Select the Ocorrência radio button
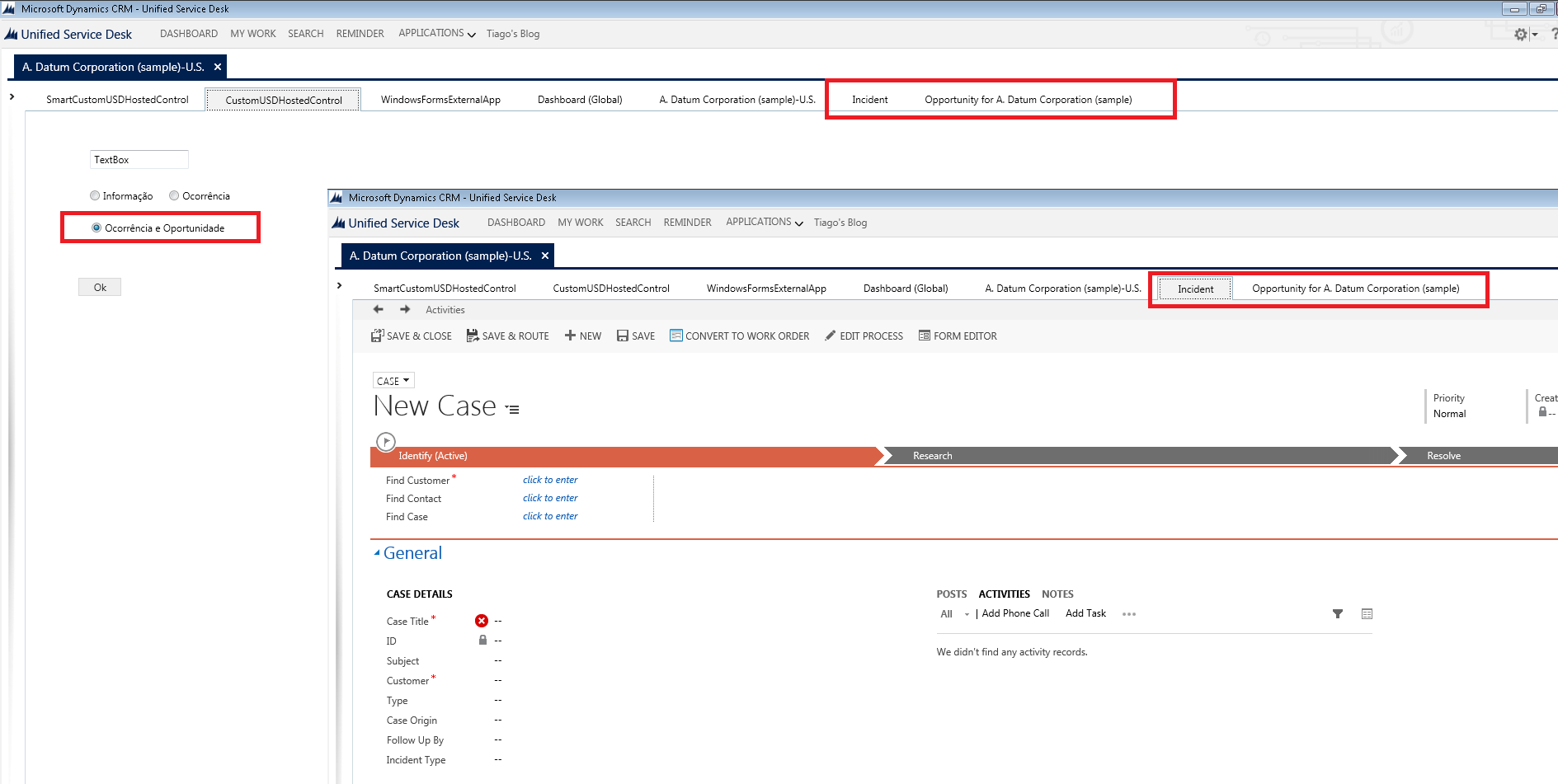Screen dimensions: 1558x784 tap(174, 195)
